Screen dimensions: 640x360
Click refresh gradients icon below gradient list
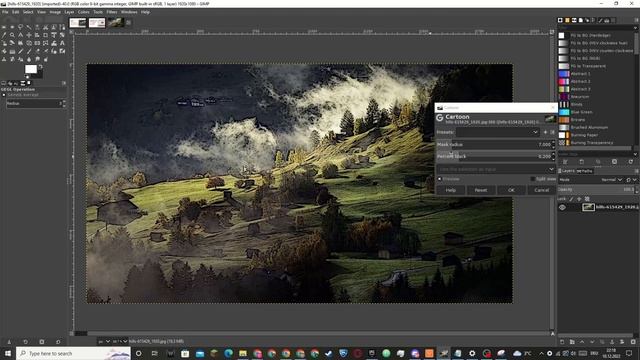(631, 162)
